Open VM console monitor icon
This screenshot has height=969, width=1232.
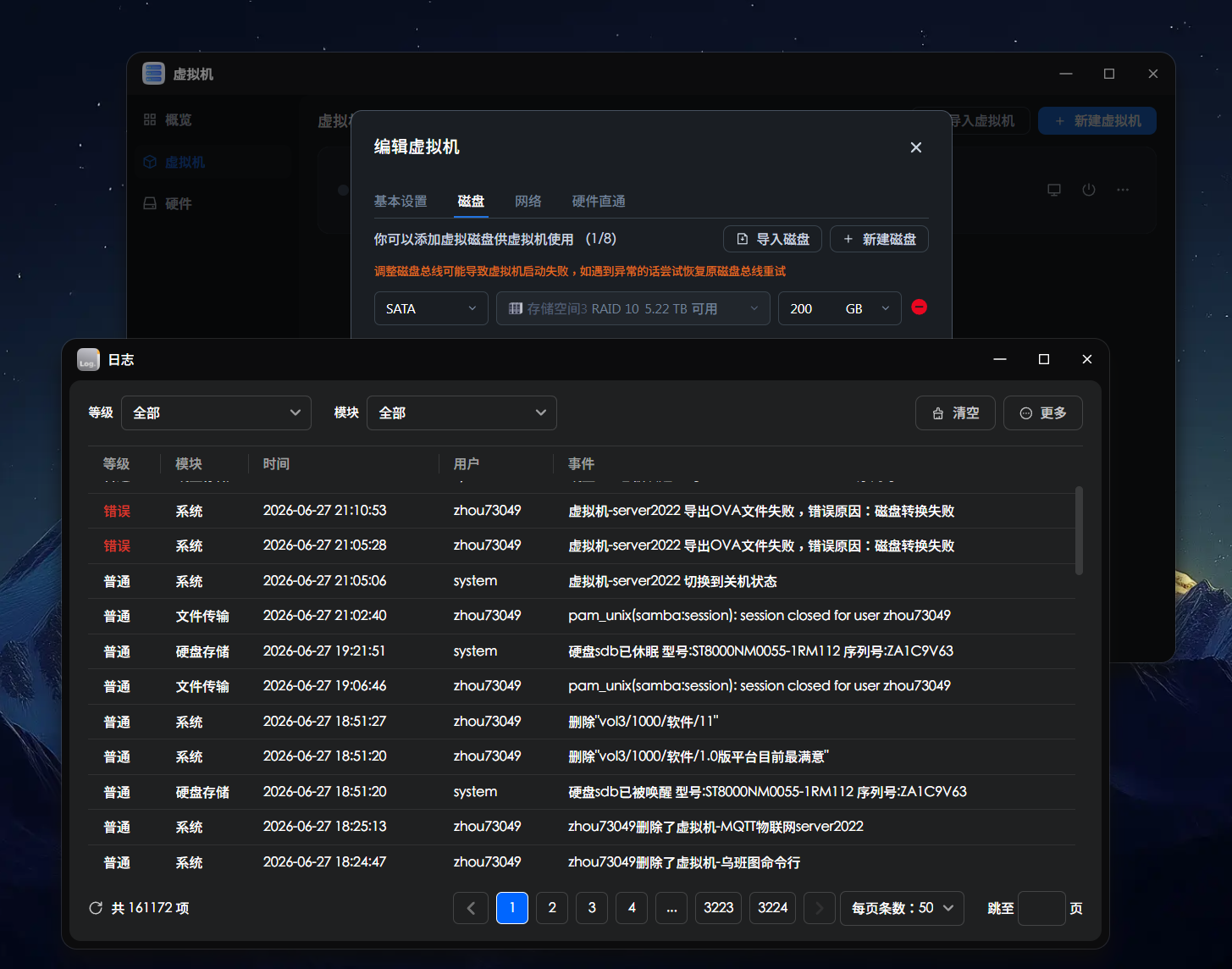pyautogui.click(x=1054, y=190)
